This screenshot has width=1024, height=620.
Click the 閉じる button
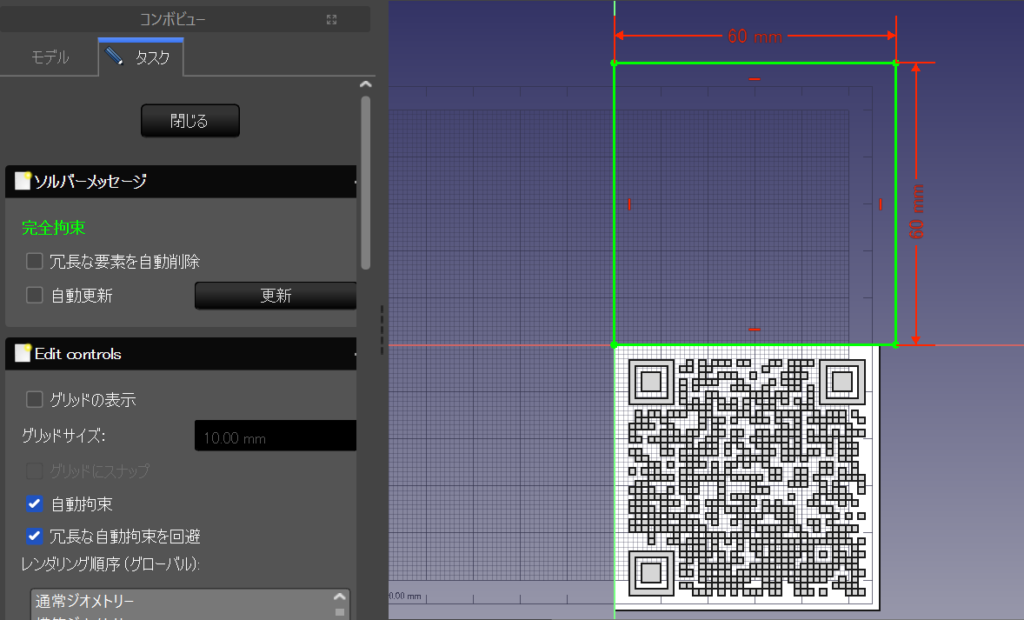(190, 121)
